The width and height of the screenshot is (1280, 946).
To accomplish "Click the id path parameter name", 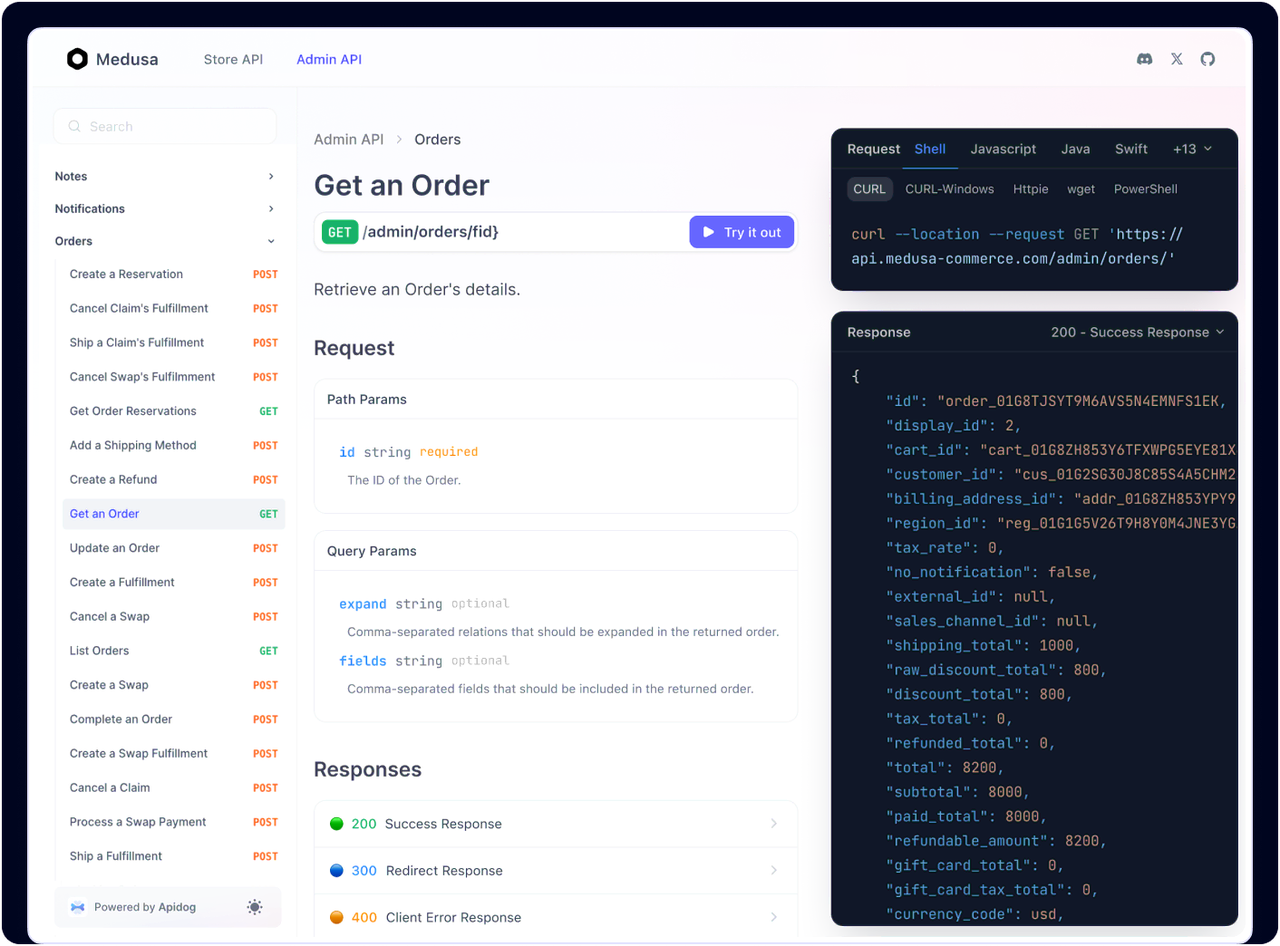I will pyautogui.click(x=347, y=452).
